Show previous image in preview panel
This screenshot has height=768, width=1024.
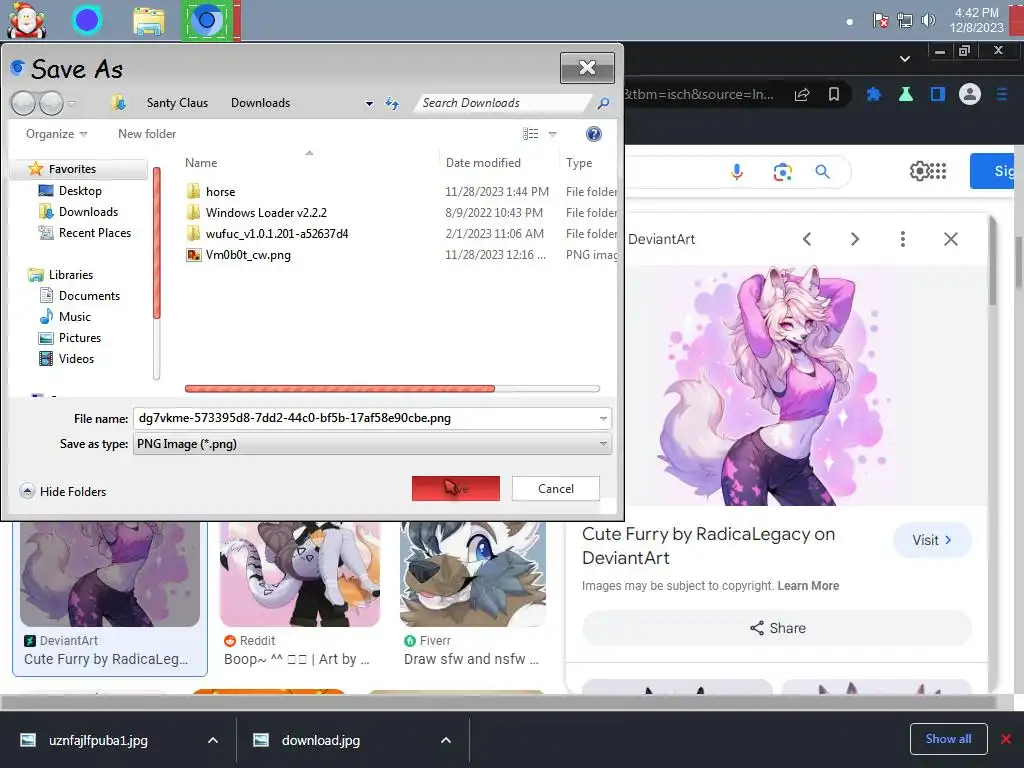(x=807, y=239)
